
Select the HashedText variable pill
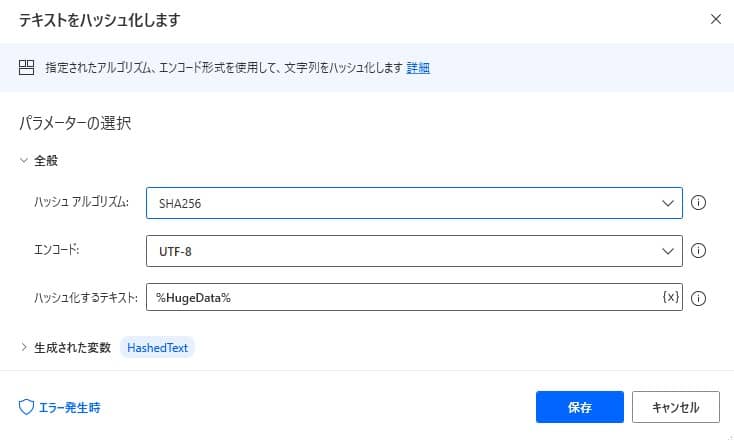[158, 347]
